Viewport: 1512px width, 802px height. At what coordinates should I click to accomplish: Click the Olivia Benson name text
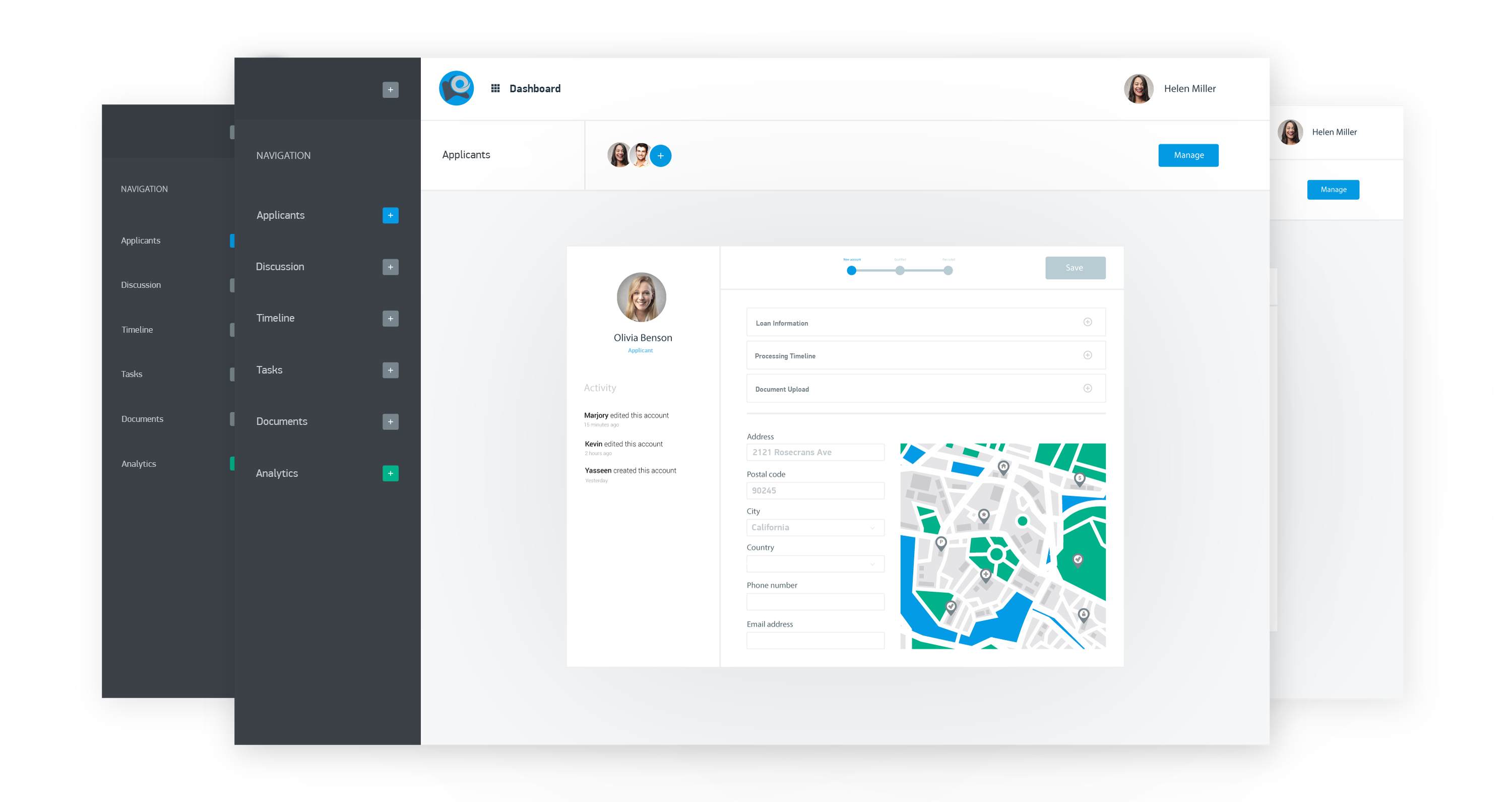643,338
